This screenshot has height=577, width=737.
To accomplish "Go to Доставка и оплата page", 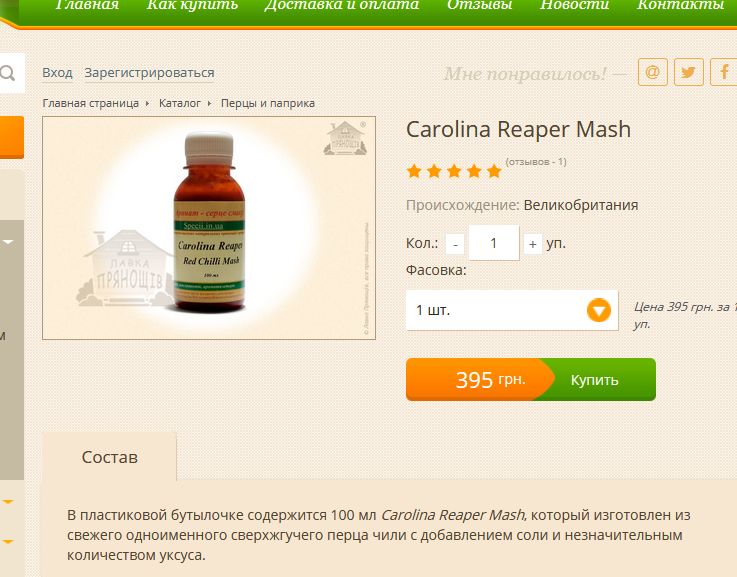I will point(341,5).
